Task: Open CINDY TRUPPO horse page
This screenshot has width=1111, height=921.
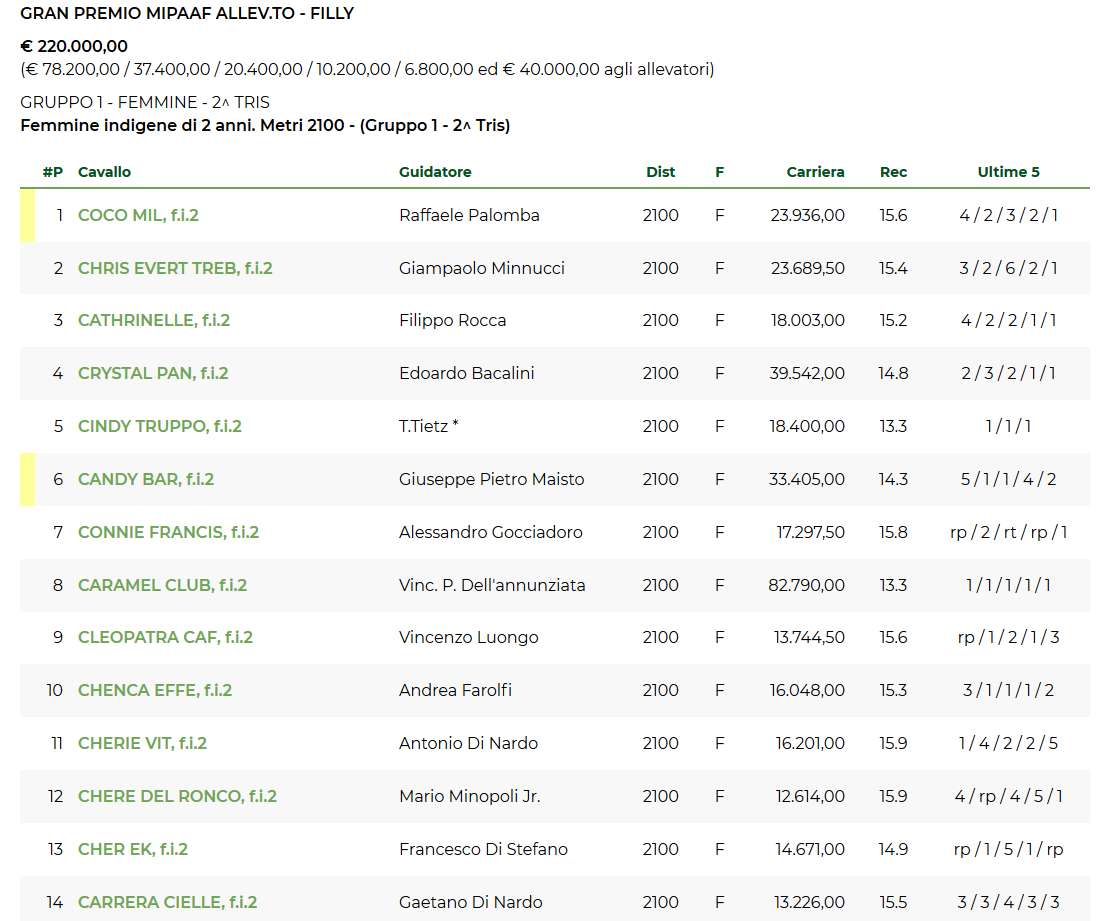Action: coord(160,426)
